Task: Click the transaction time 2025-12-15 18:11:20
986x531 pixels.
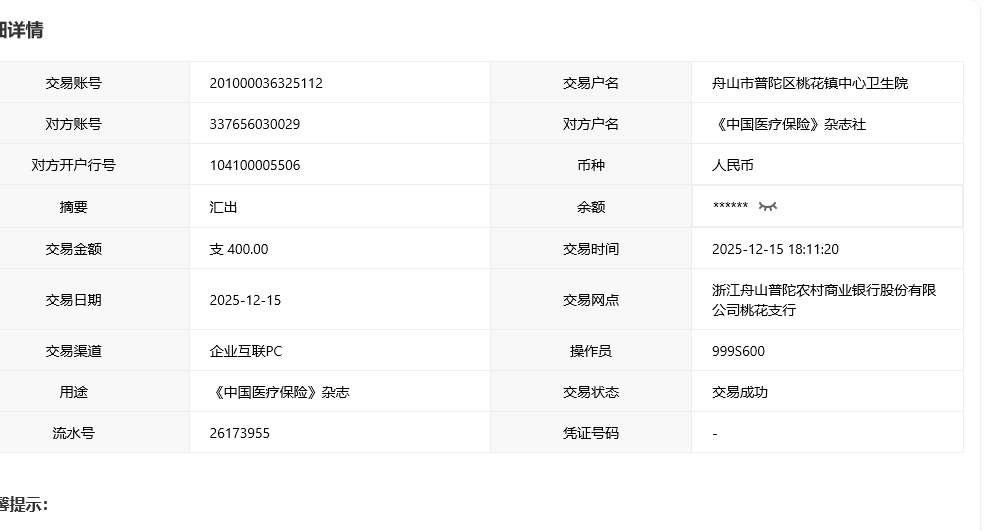Action: [x=775, y=249]
